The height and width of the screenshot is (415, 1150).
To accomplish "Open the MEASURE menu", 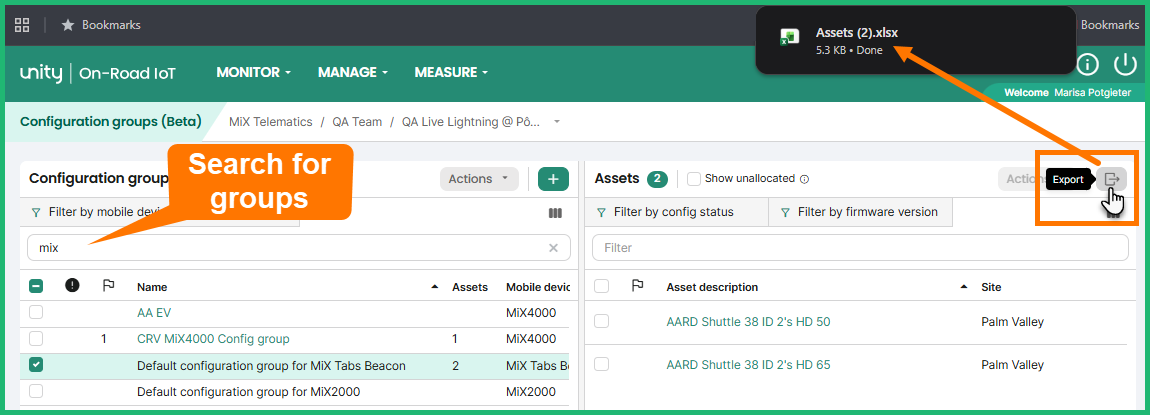I will click(x=451, y=72).
